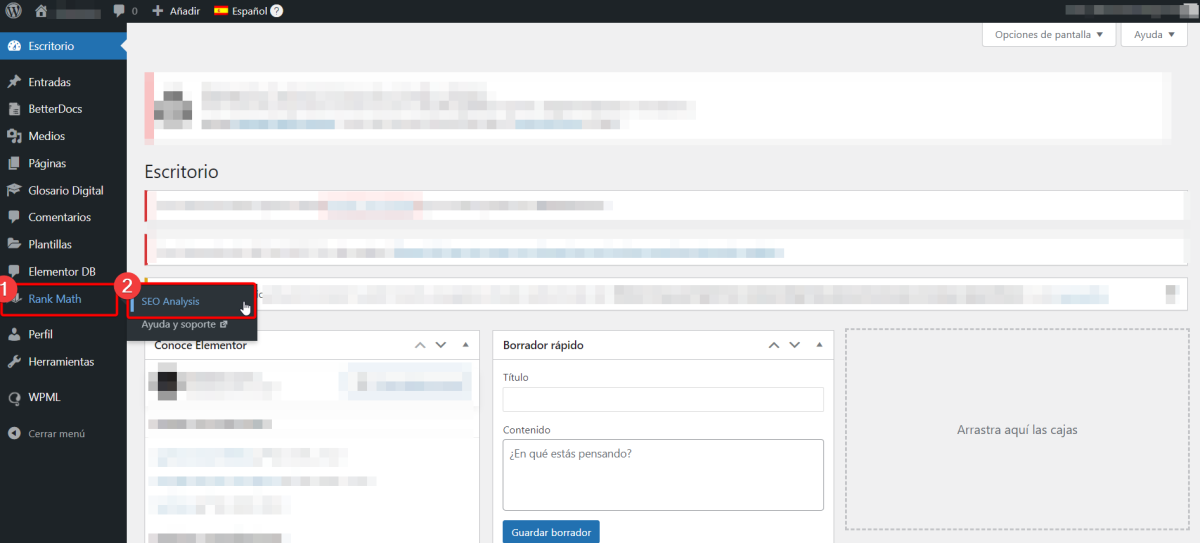
Task: Click the WPML logo icon in sidebar
Action: (14, 397)
